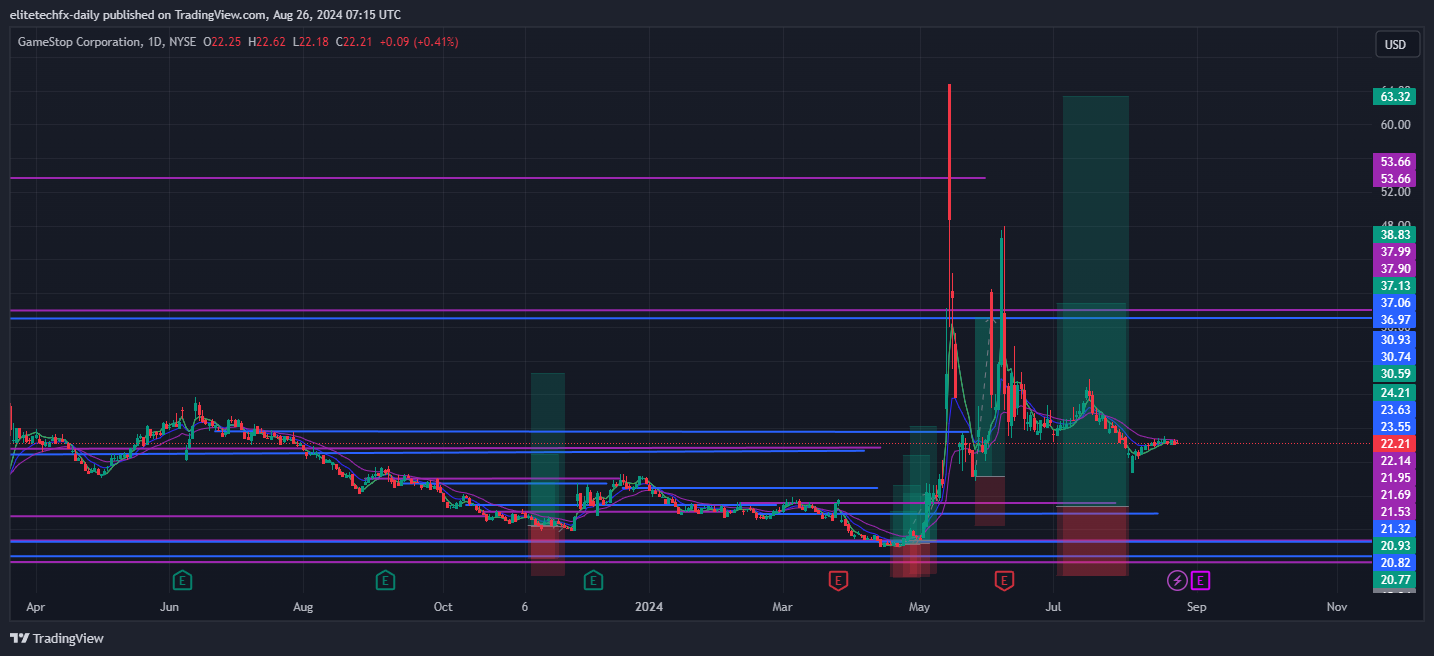Click the May label on time axis
This screenshot has height=656, width=1434.
click(920, 607)
